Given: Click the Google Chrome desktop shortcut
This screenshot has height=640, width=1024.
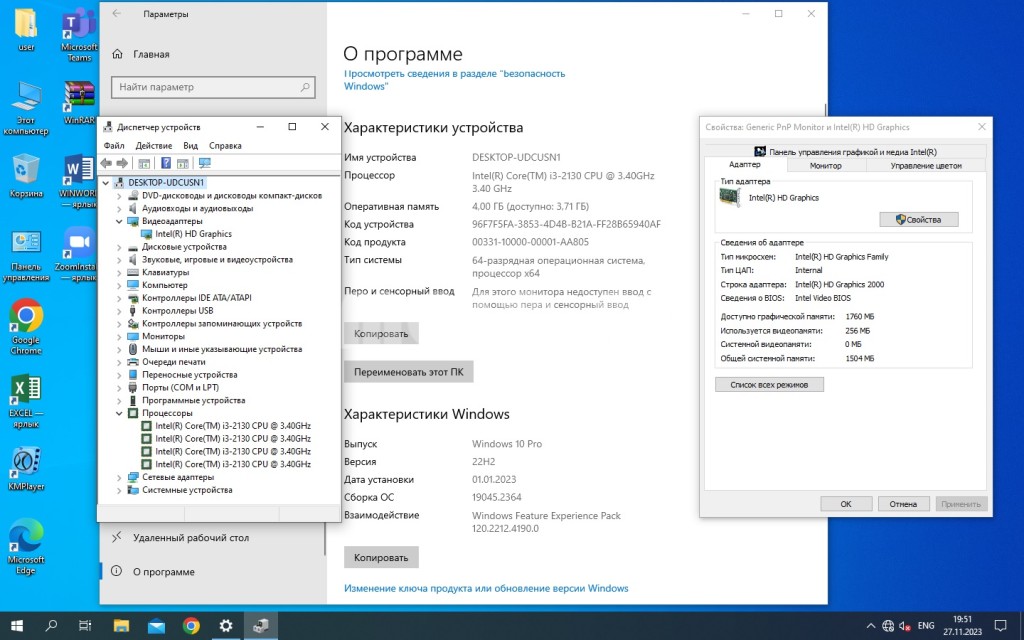Looking at the screenshot, I should click(26, 322).
